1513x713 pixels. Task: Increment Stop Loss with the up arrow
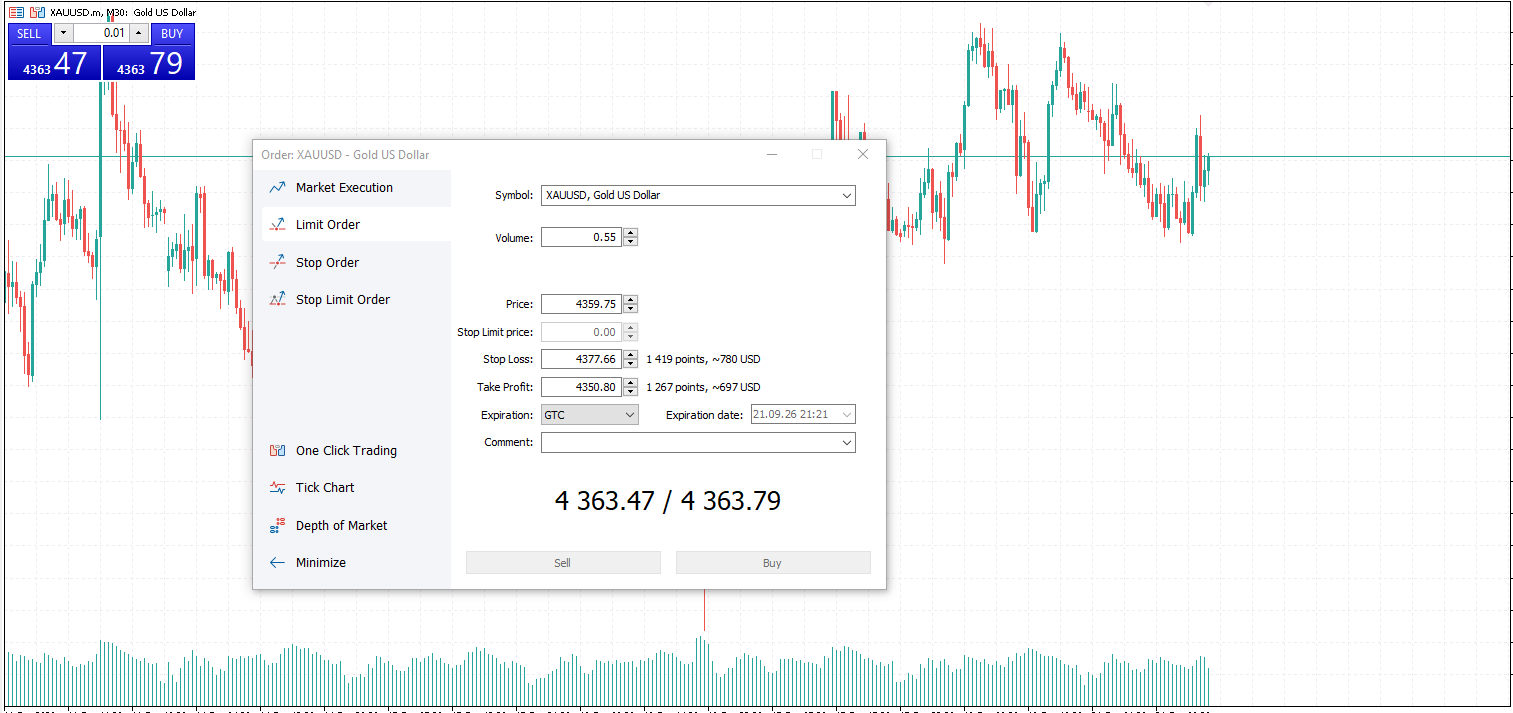click(x=630, y=355)
